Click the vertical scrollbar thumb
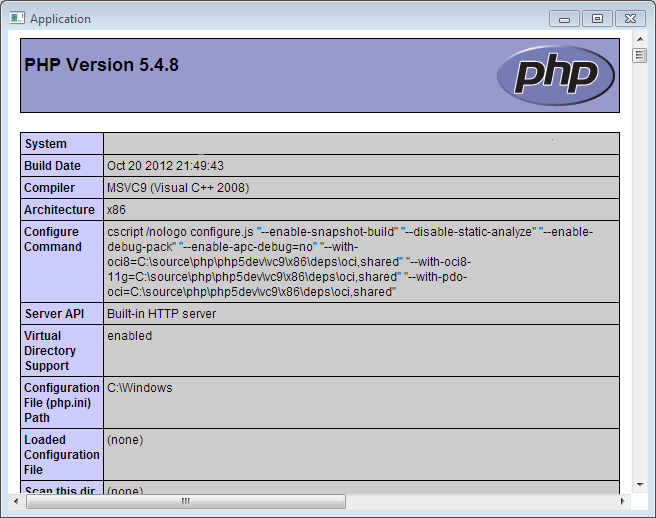Viewport: 656px width, 518px height. tap(639, 55)
